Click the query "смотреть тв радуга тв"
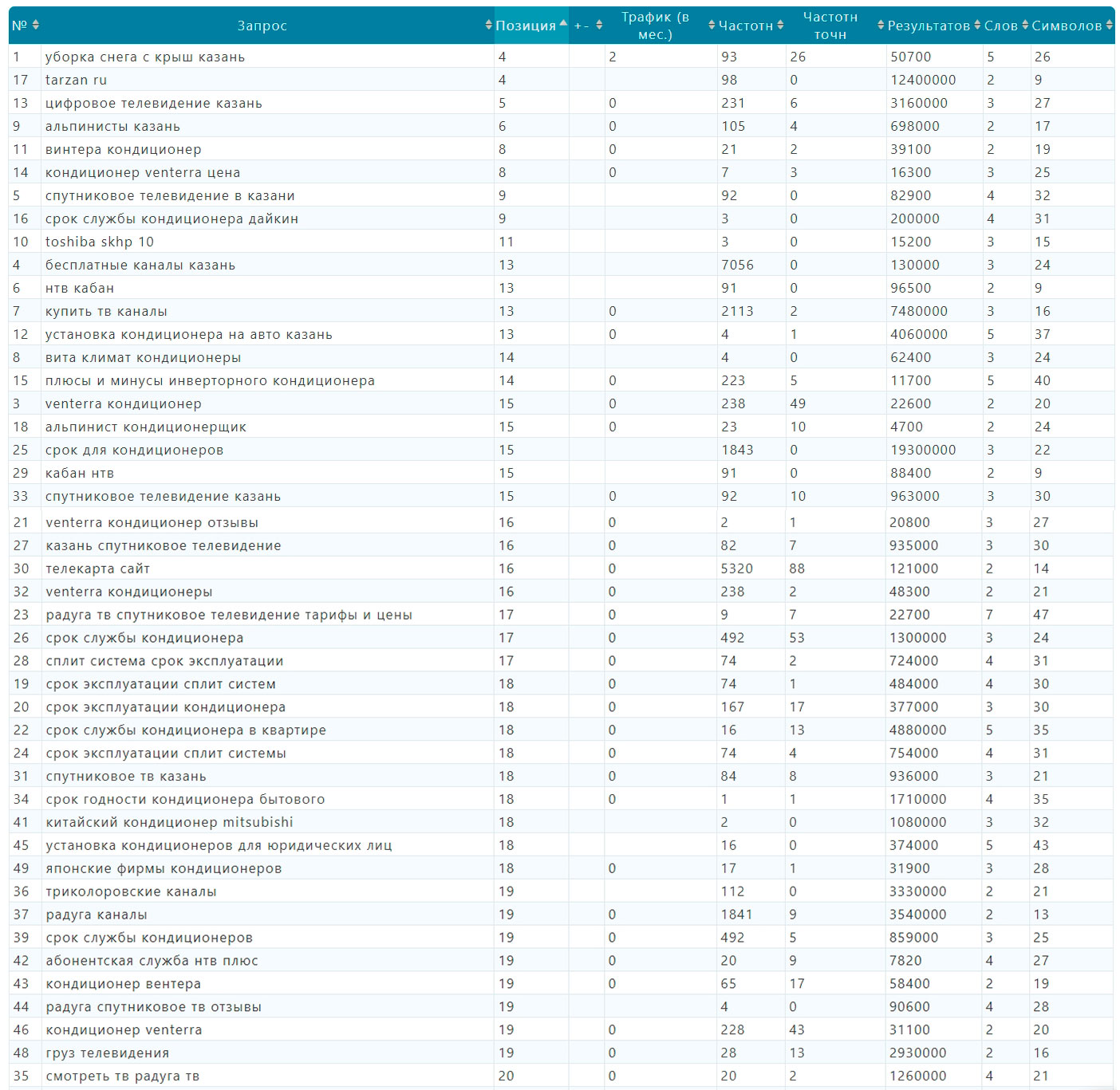This screenshot has height=1090, width=1120. [x=123, y=1076]
